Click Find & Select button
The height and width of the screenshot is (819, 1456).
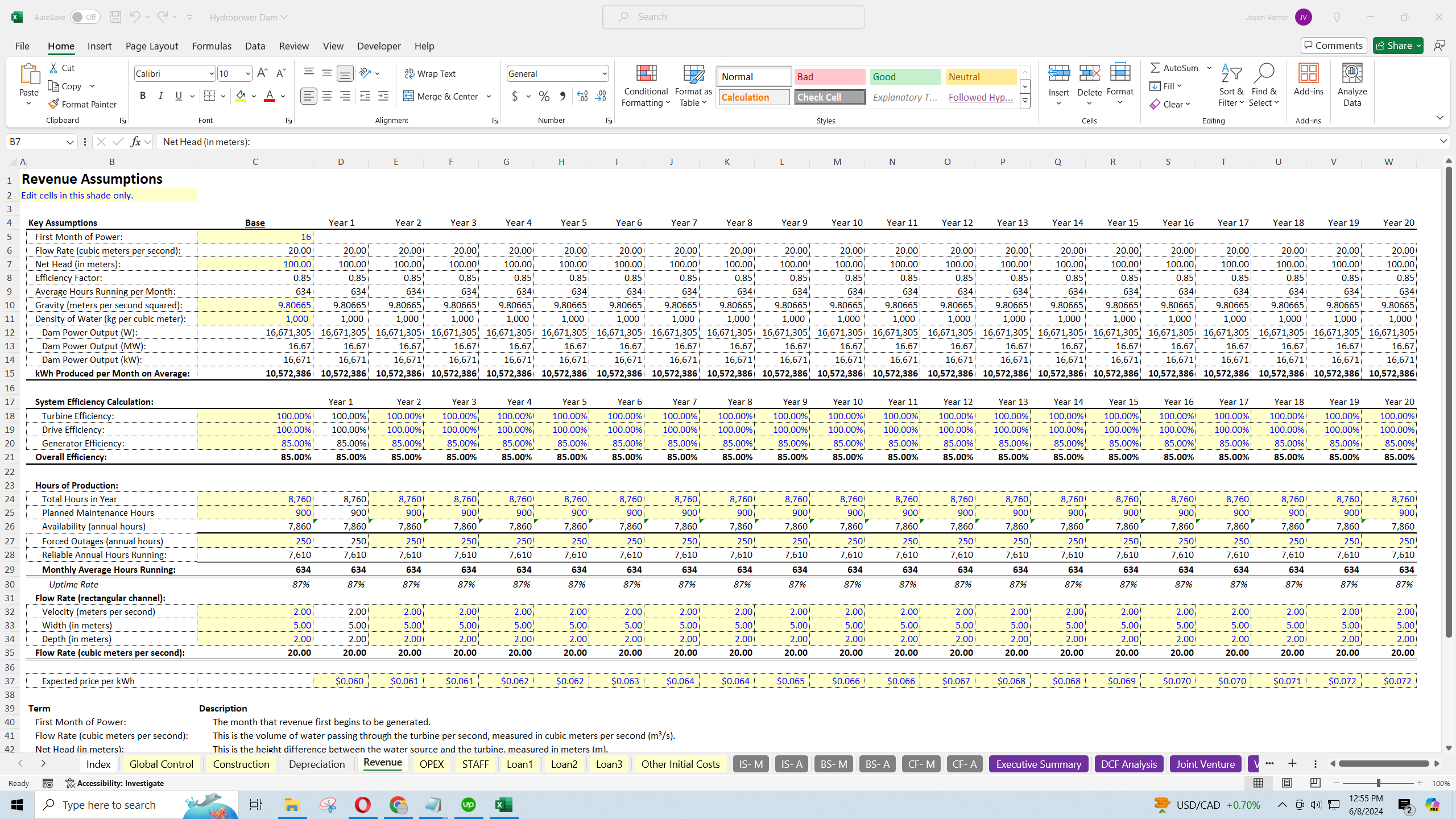point(1264,85)
